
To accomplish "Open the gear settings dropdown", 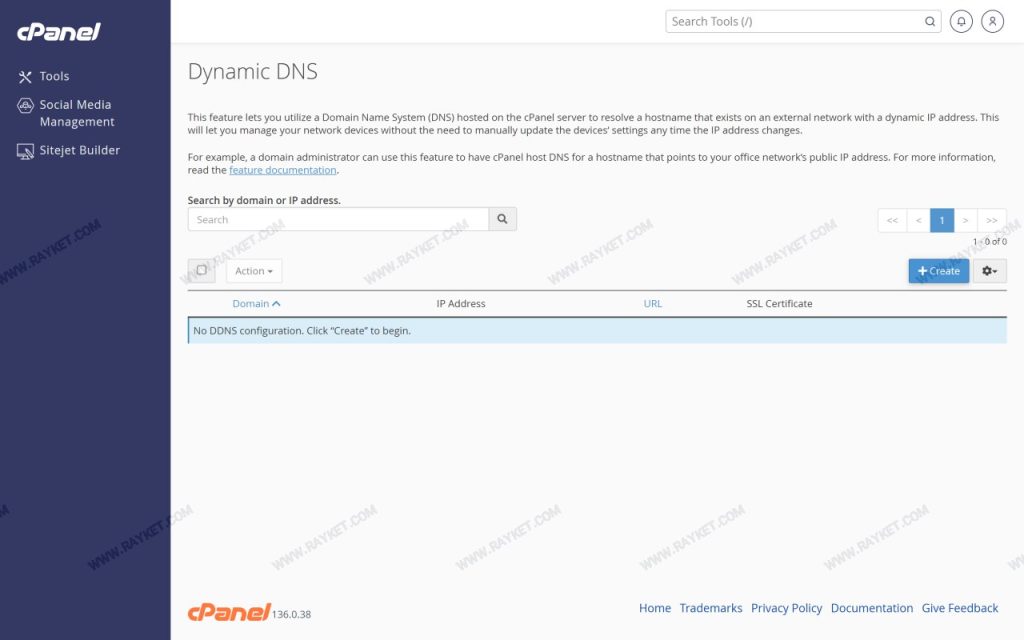I will coord(989,271).
